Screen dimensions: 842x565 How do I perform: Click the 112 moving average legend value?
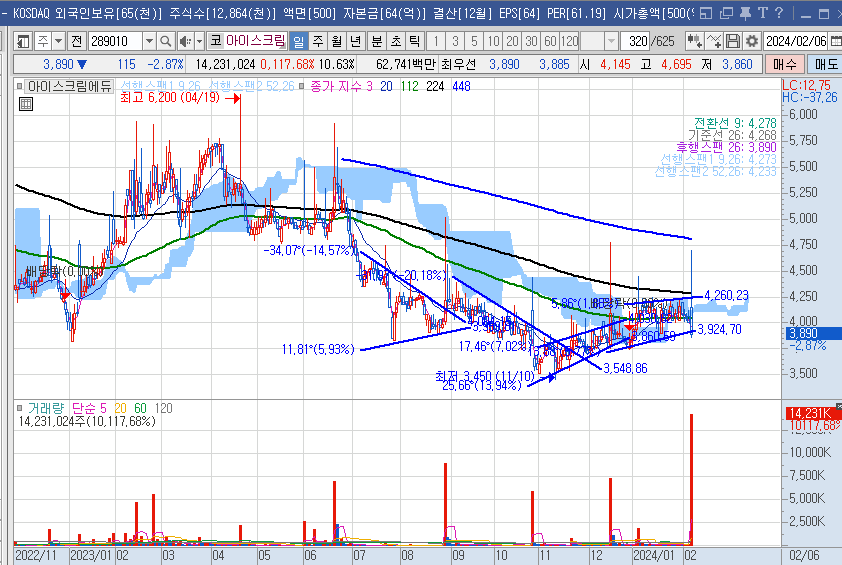click(x=410, y=86)
